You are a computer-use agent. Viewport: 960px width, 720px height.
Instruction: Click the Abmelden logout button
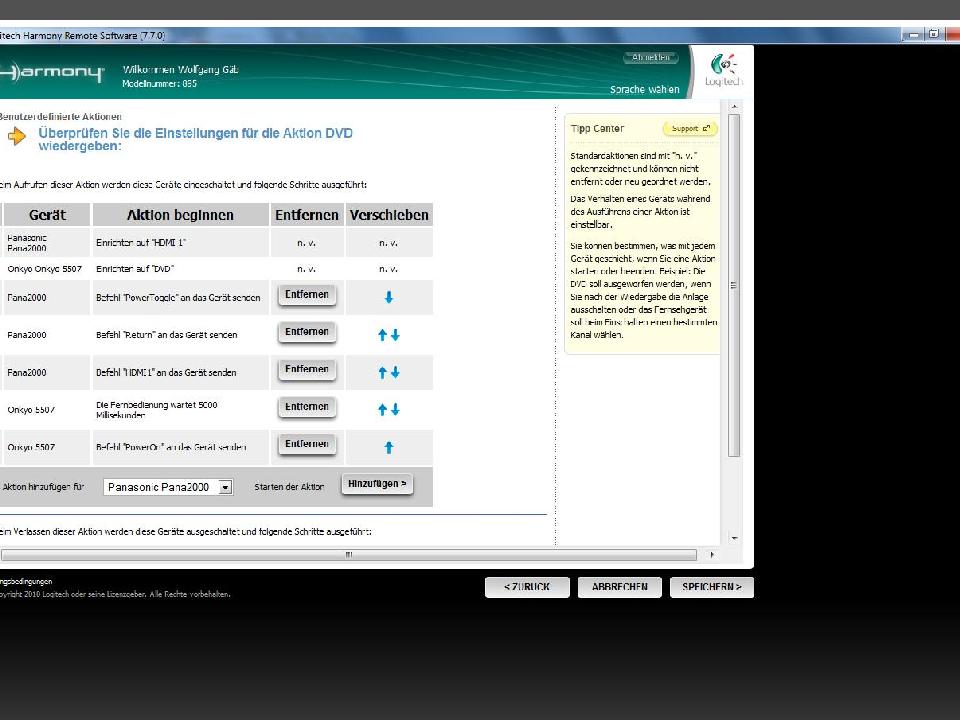[x=651, y=58]
